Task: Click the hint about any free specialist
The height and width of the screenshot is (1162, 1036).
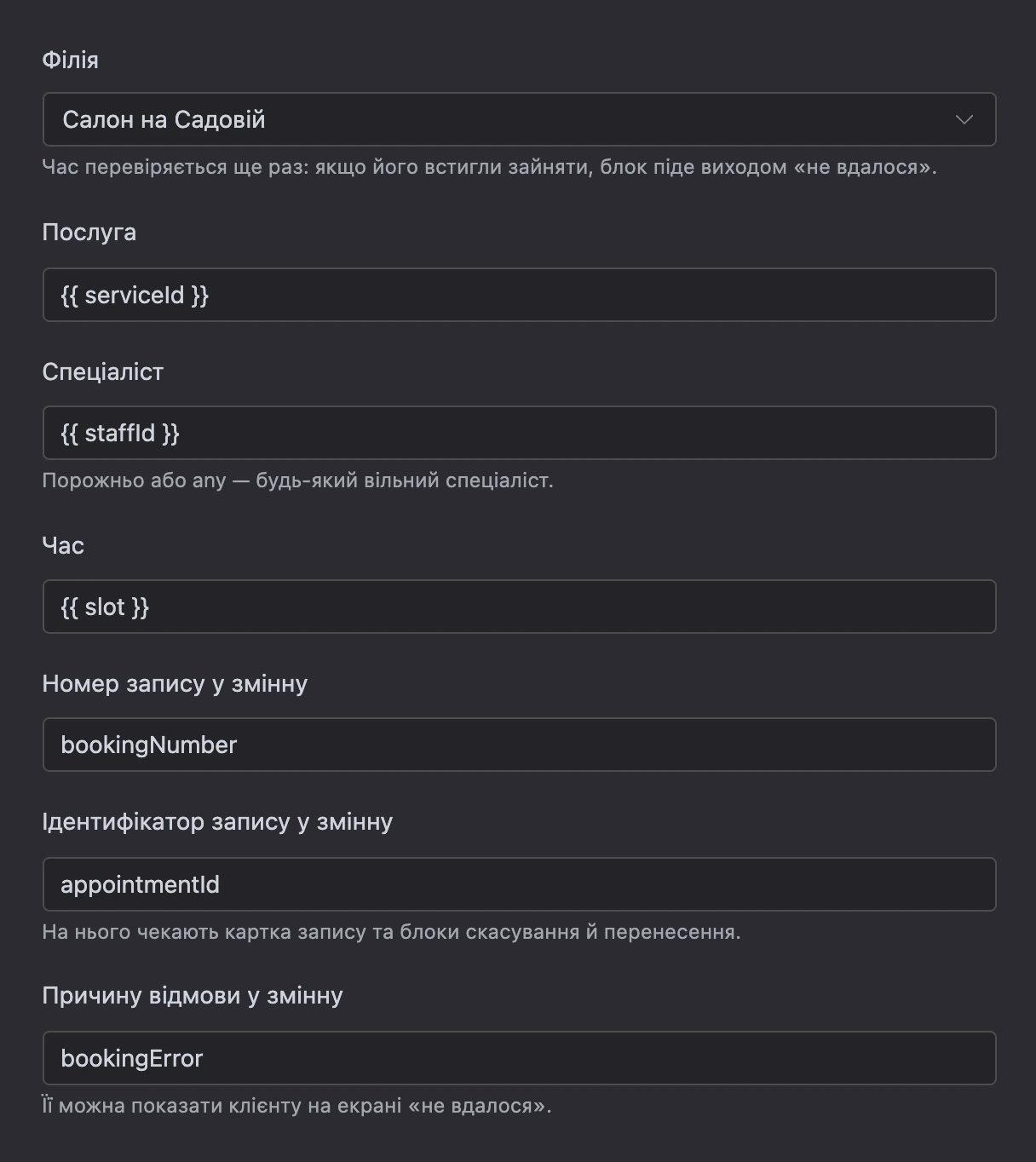Action: pyautogui.click(x=297, y=480)
